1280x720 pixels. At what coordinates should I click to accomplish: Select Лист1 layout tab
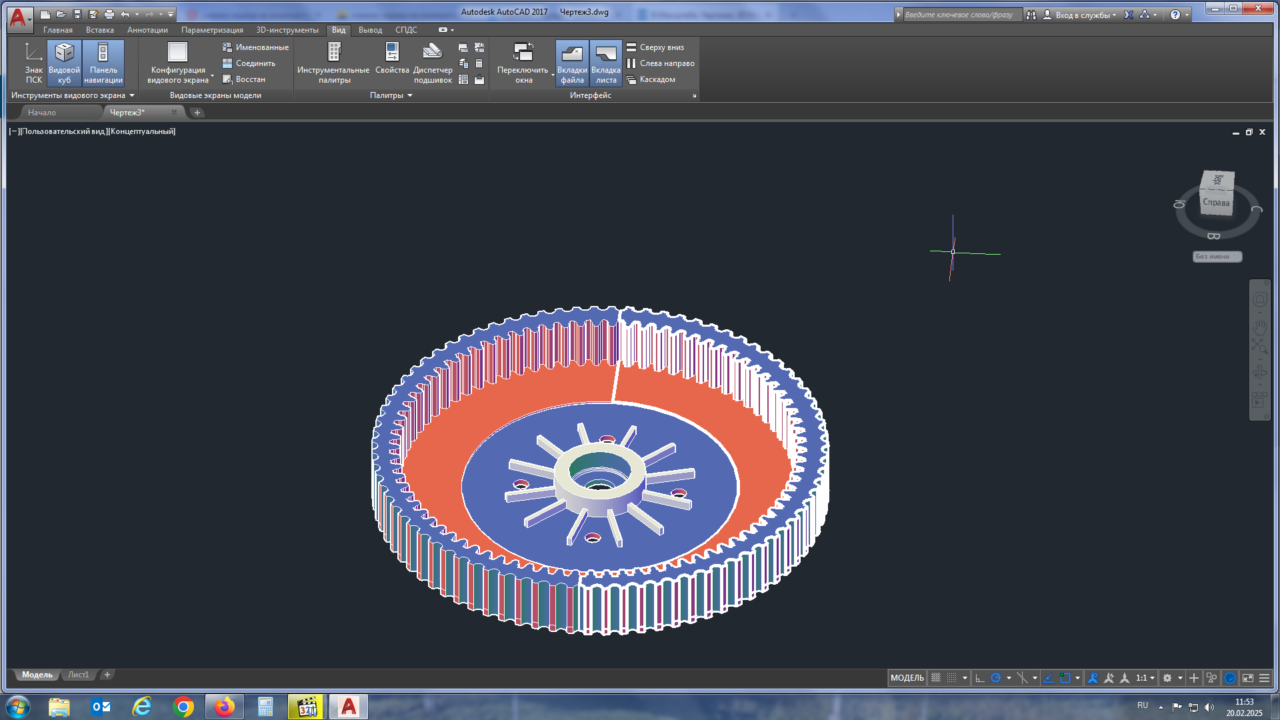click(x=78, y=675)
